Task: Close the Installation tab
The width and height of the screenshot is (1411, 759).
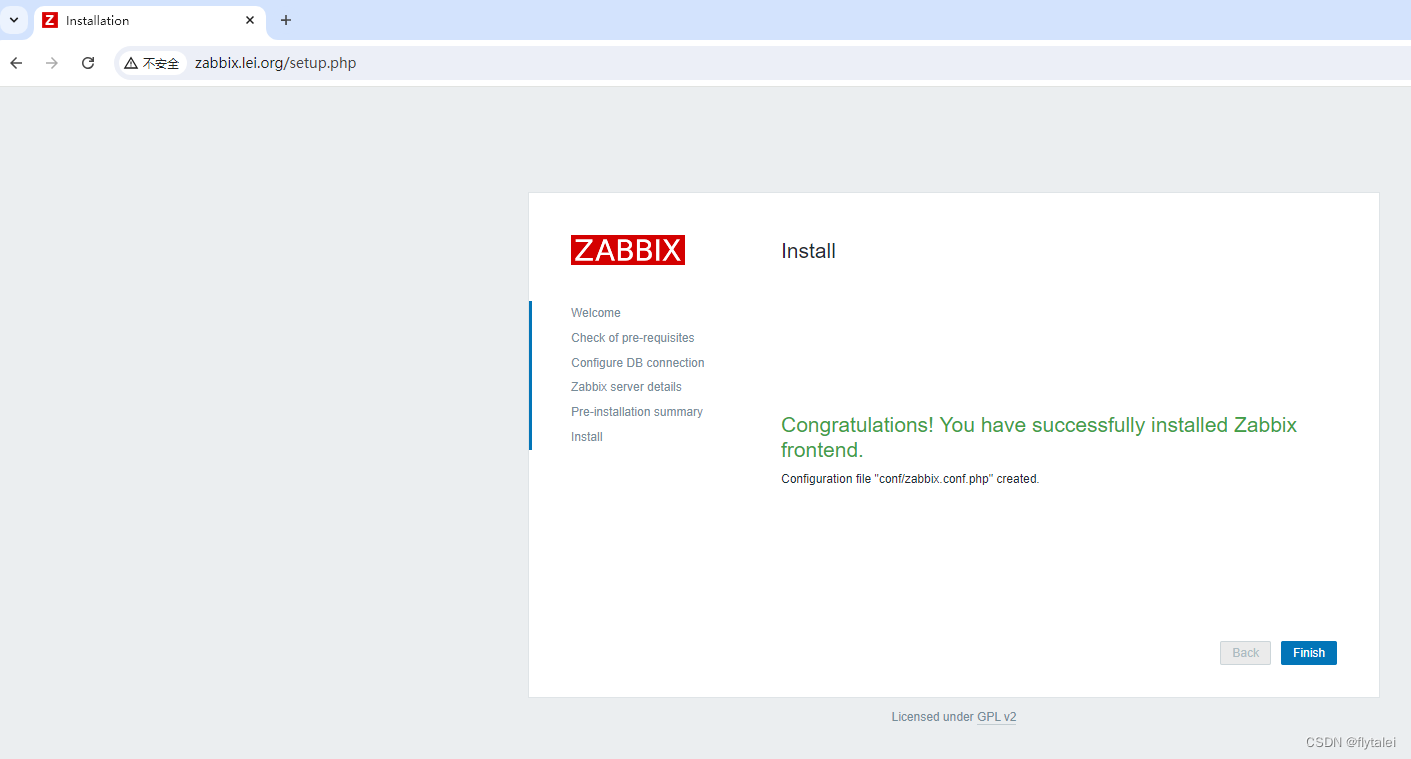Action: (x=250, y=20)
